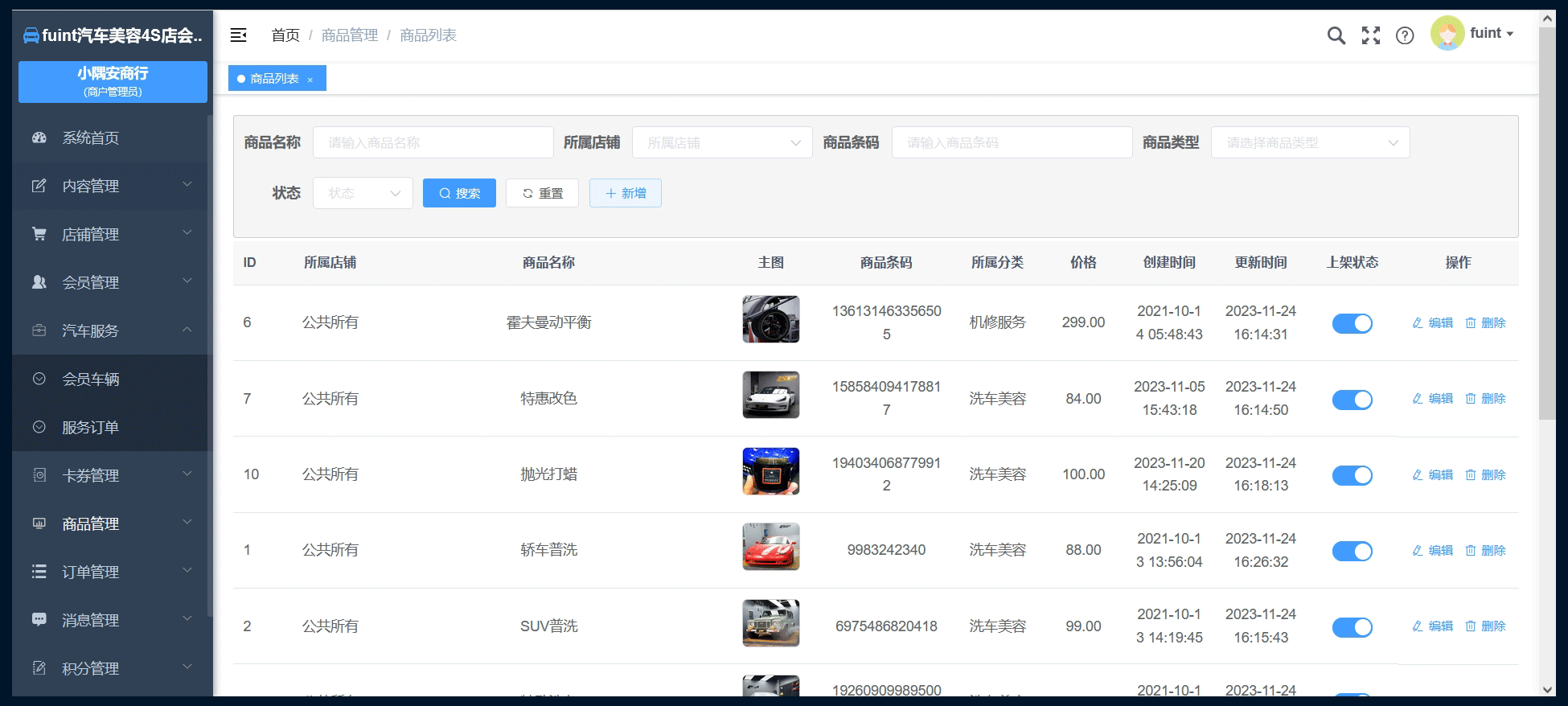Open the 商品类型 dropdown filter
Screen dimensions: 1568x706
pyautogui.click(x=1310, y=142)
